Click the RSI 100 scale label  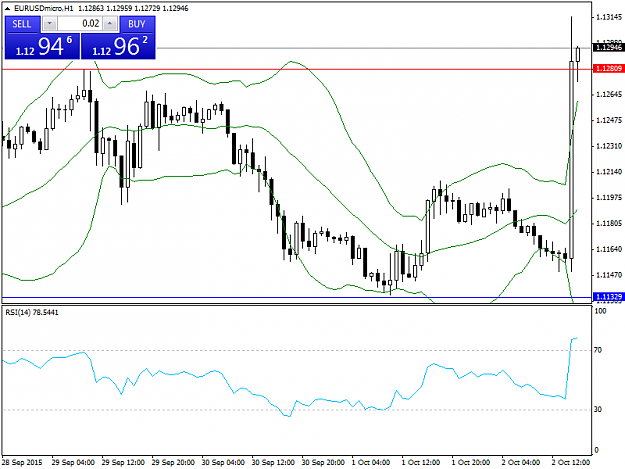600,311
